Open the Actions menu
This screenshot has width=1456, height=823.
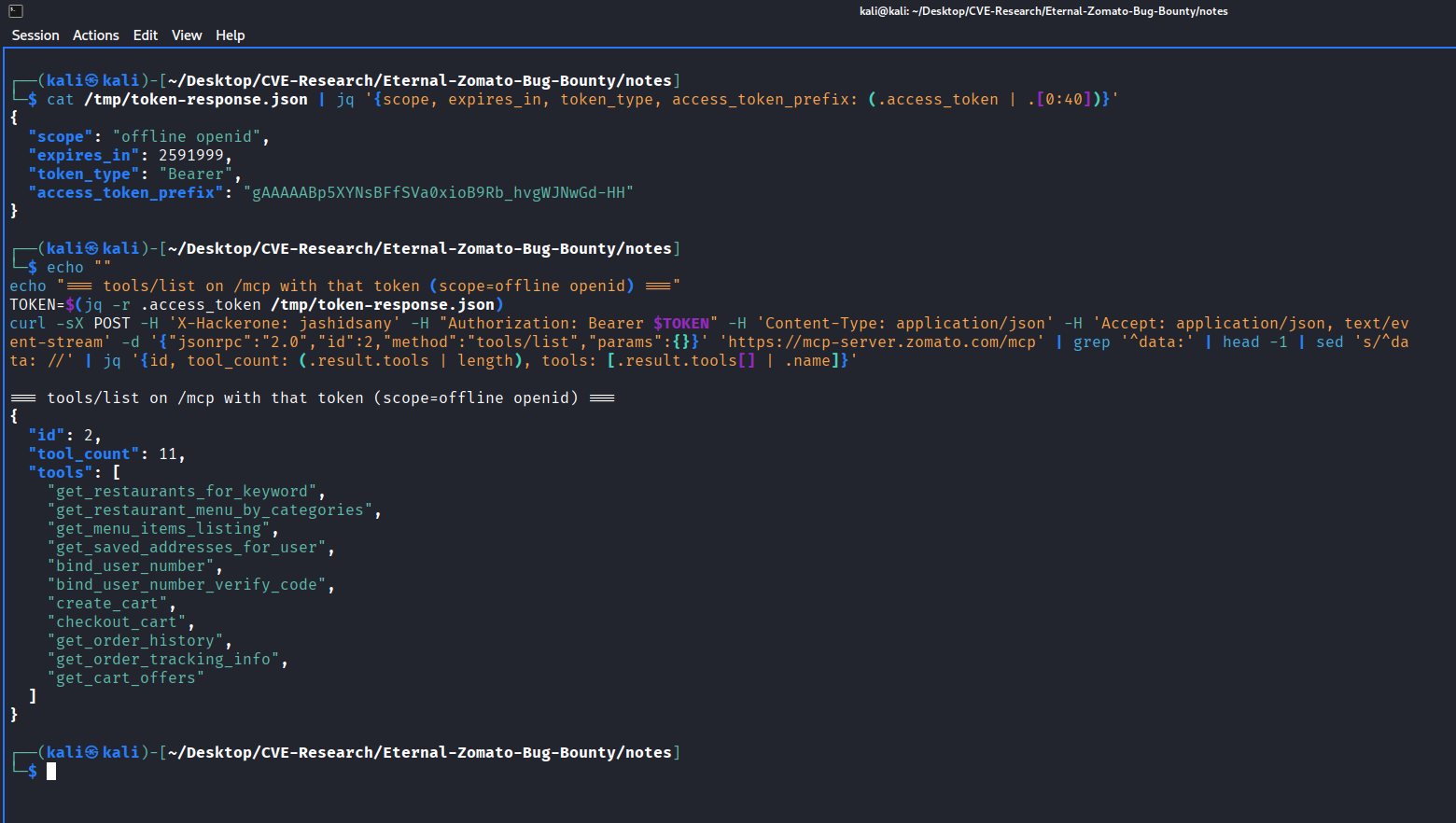pos(95,35)
